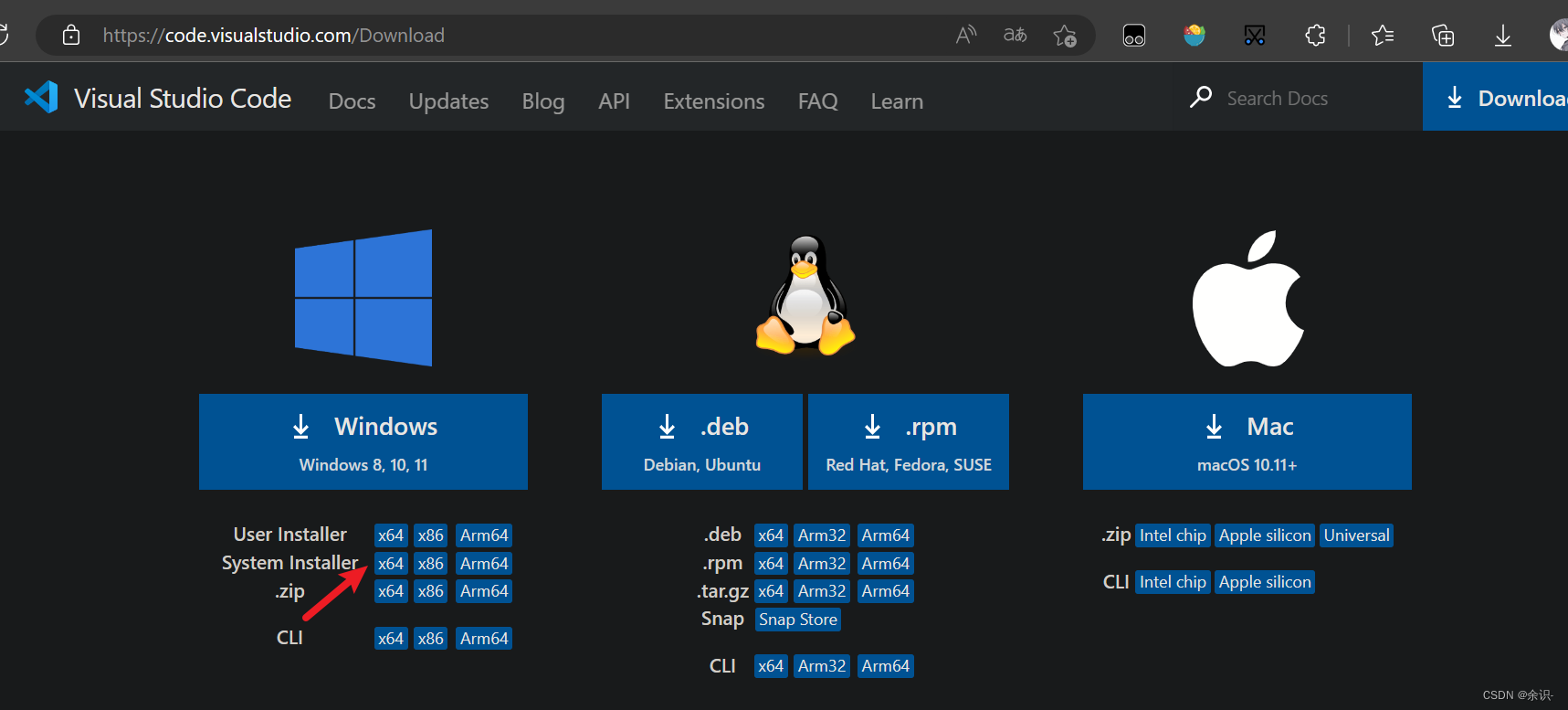The width and height of the screenshot is (1568, 710).
Task: Open the Snap Store link
Action: [798, 620]
